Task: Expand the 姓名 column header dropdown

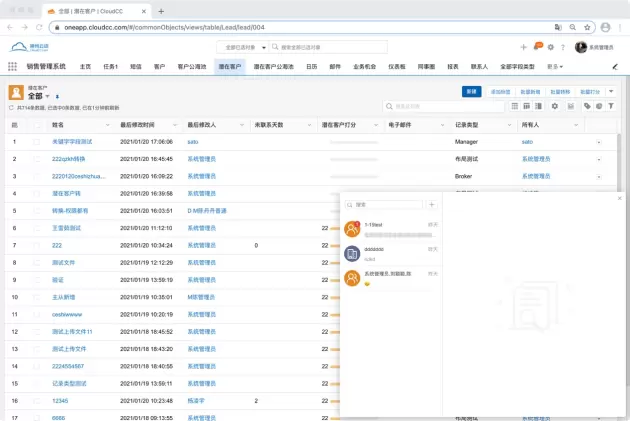Action: pos(107,125)
